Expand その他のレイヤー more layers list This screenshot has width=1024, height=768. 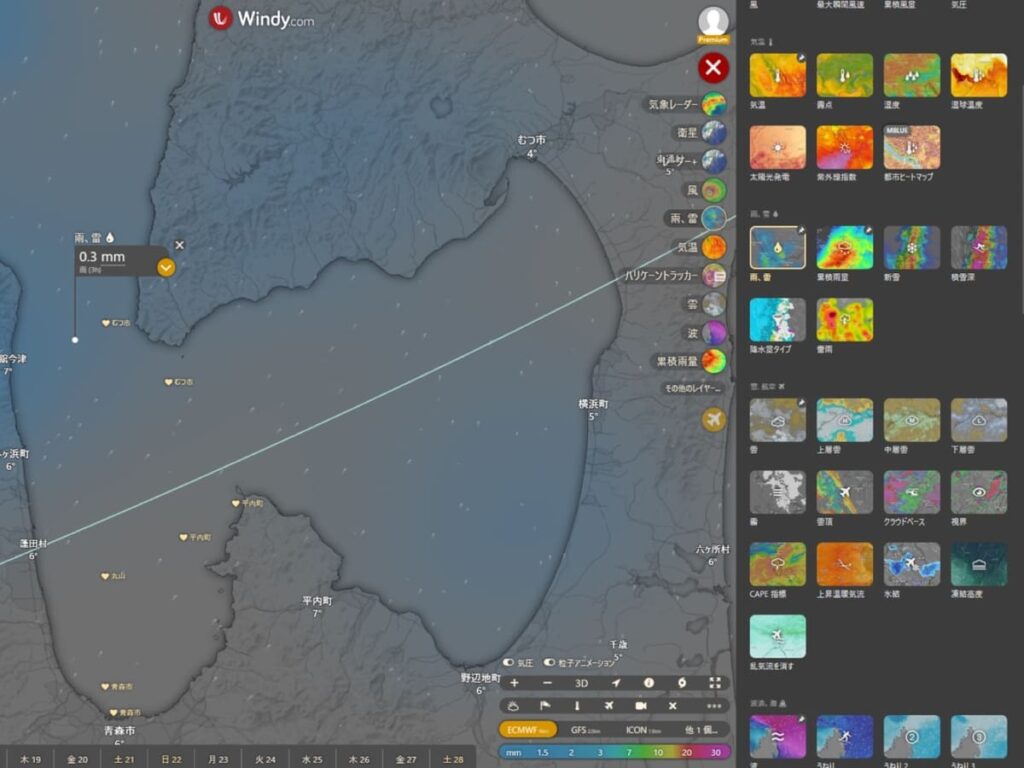click(690, 388)
